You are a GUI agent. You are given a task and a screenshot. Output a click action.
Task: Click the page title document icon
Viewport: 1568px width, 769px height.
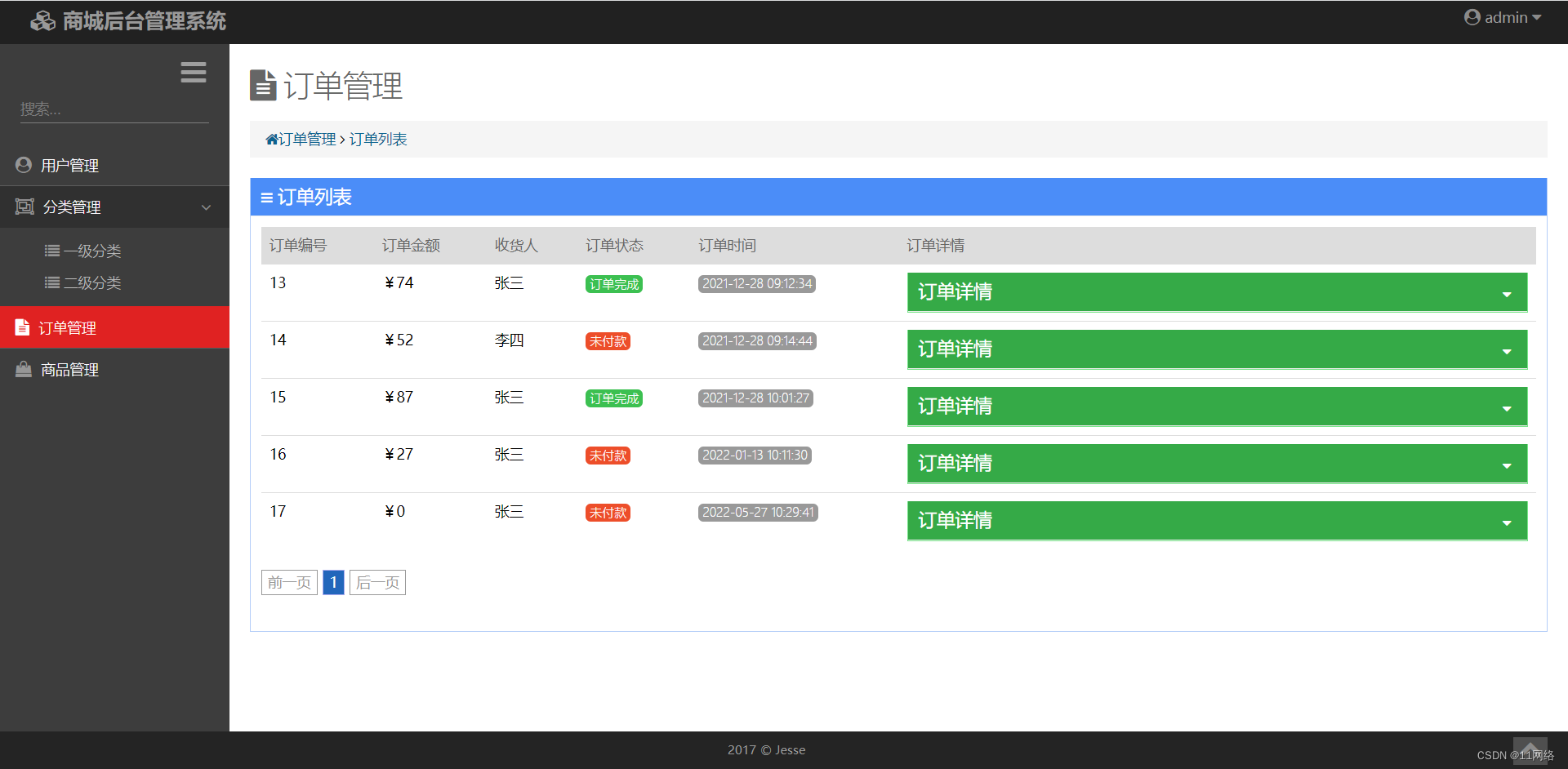pyautogui.click(x=263, y=86)
